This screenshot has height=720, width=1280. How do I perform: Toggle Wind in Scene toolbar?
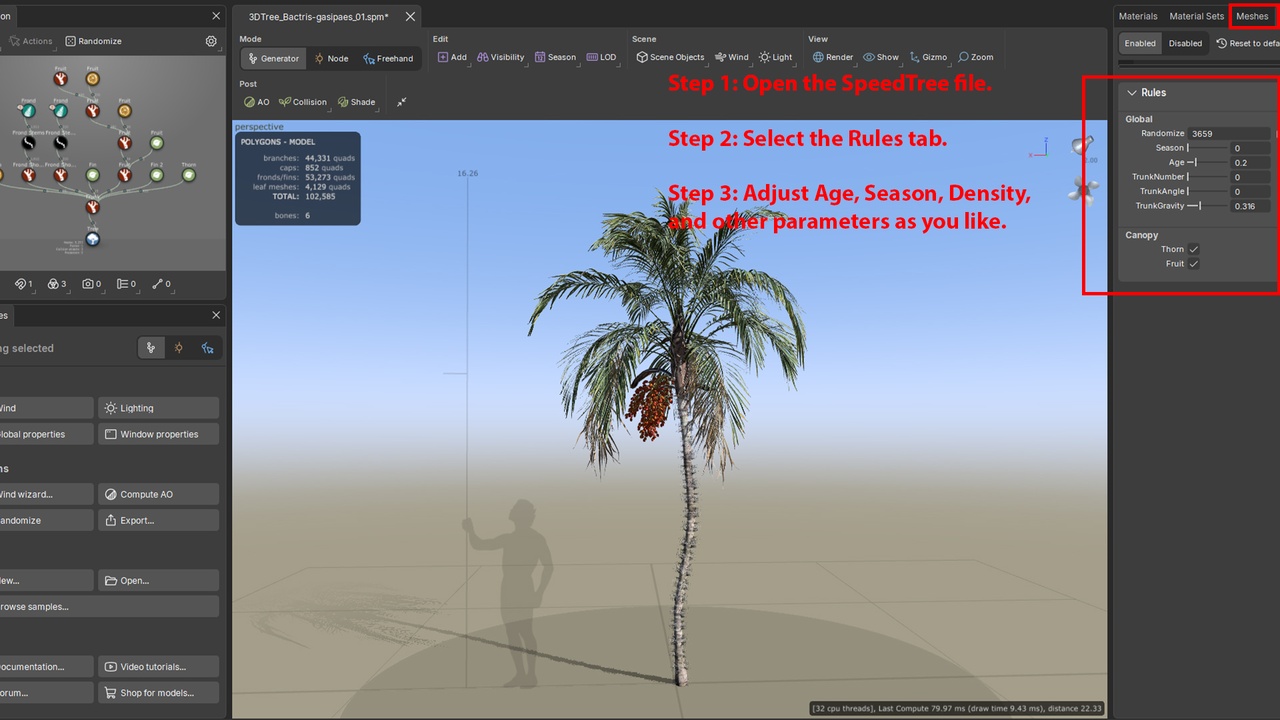click(x=731, y=57)
